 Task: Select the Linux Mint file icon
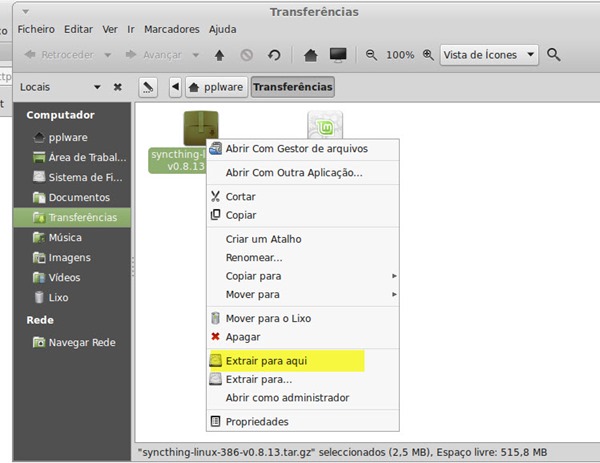(x=325, y=125)
